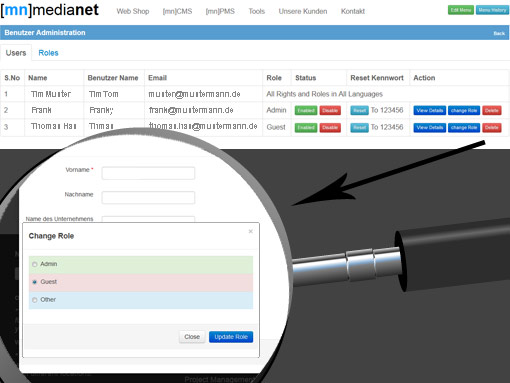Delete the user Frank
The height and width of the screenshot is (383, 510).
point(492,110)
